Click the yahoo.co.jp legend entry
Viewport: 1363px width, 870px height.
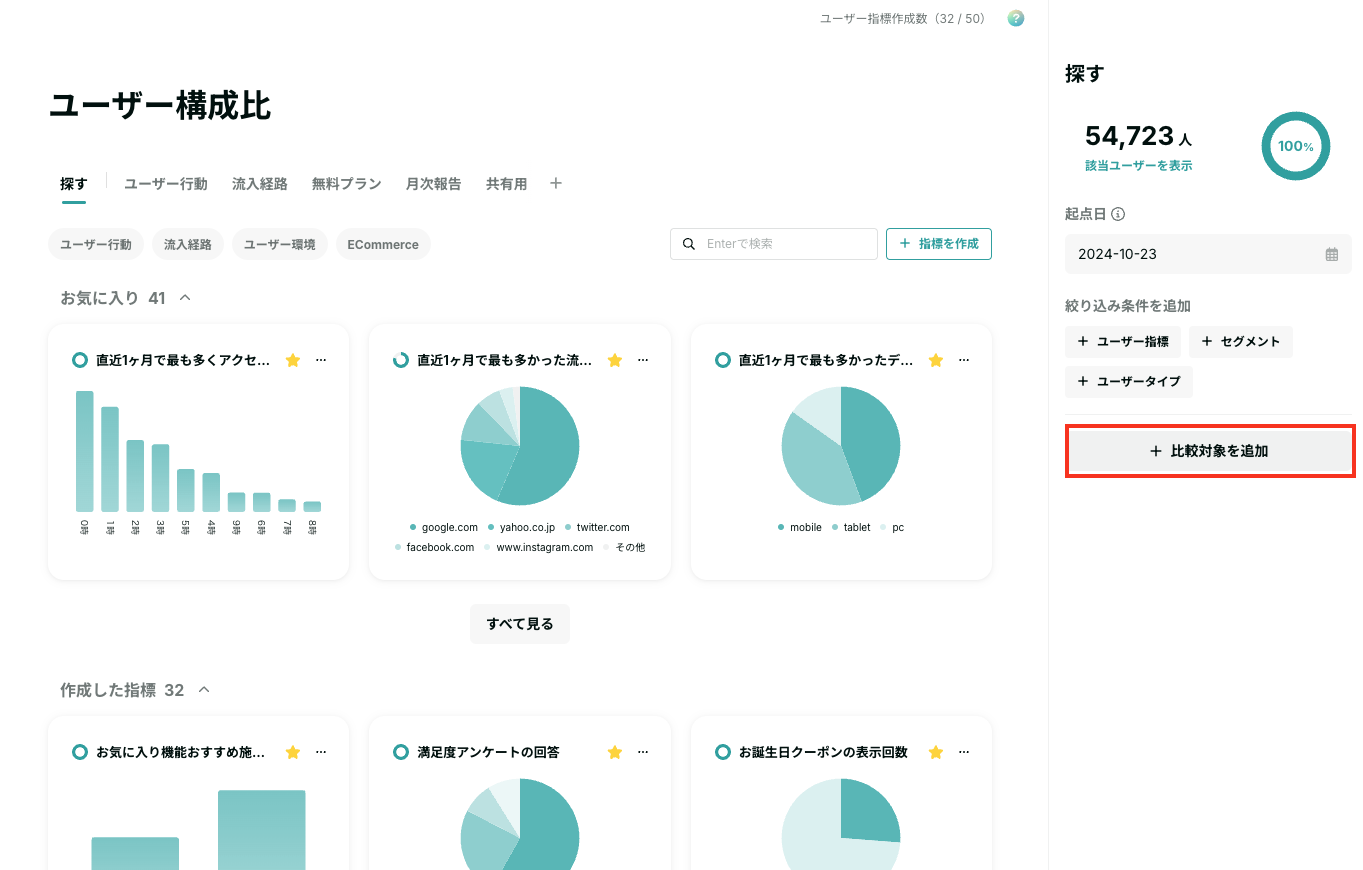point(521,528)
